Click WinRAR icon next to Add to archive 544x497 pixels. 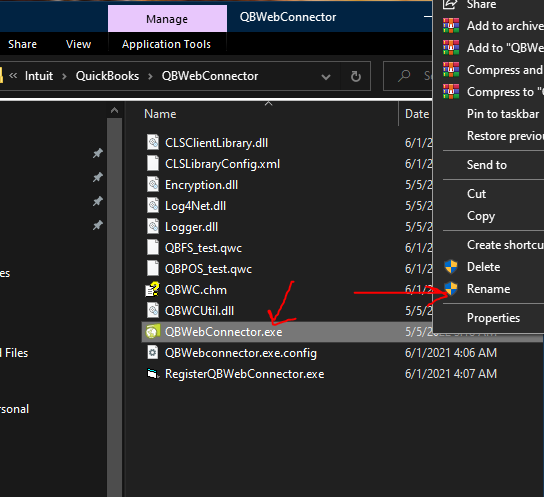pyautogui.click(x=451, y=26)
